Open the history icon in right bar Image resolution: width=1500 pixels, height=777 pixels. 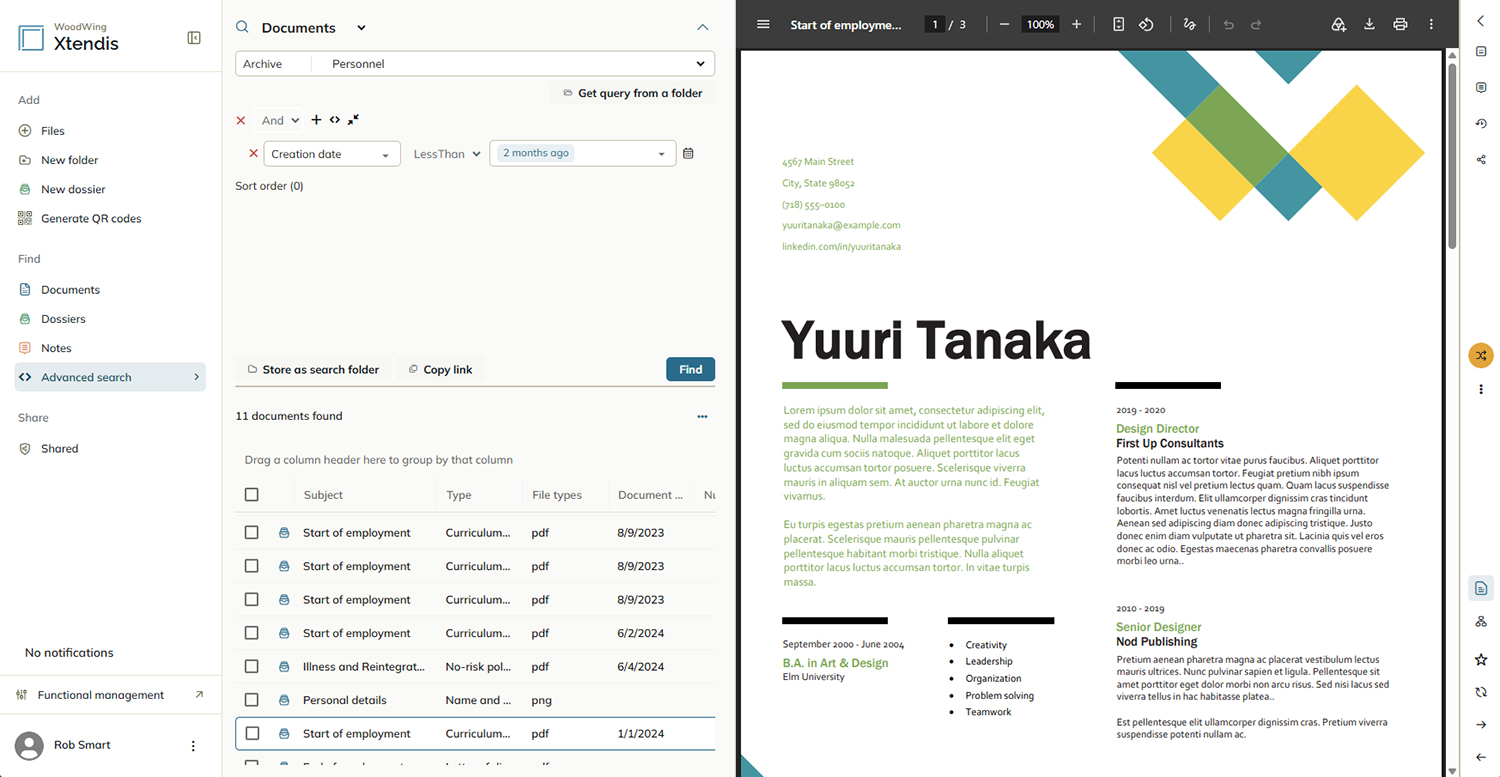pos(1481,123)
